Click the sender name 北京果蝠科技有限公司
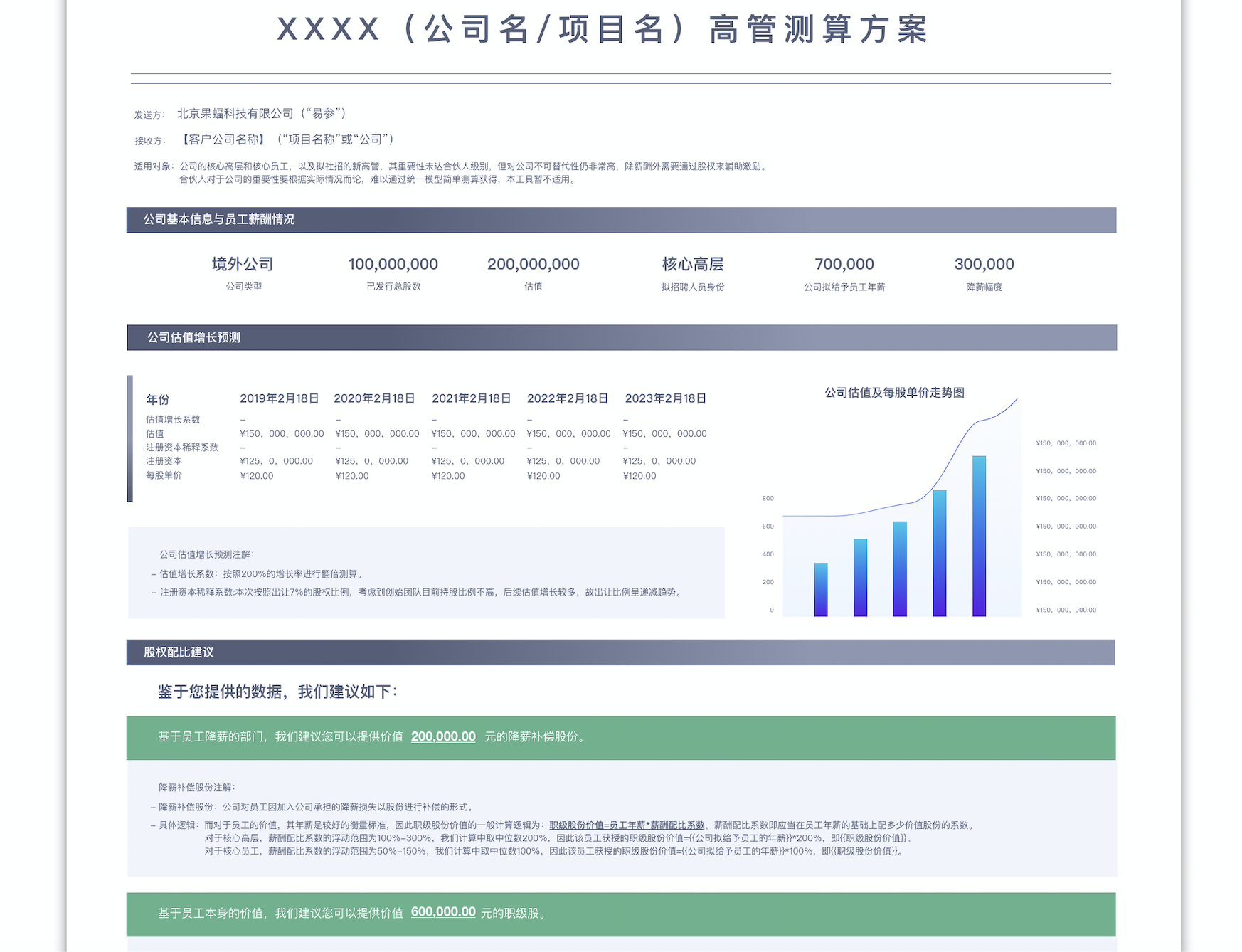1242x952 pixels. tap(235, 113)
